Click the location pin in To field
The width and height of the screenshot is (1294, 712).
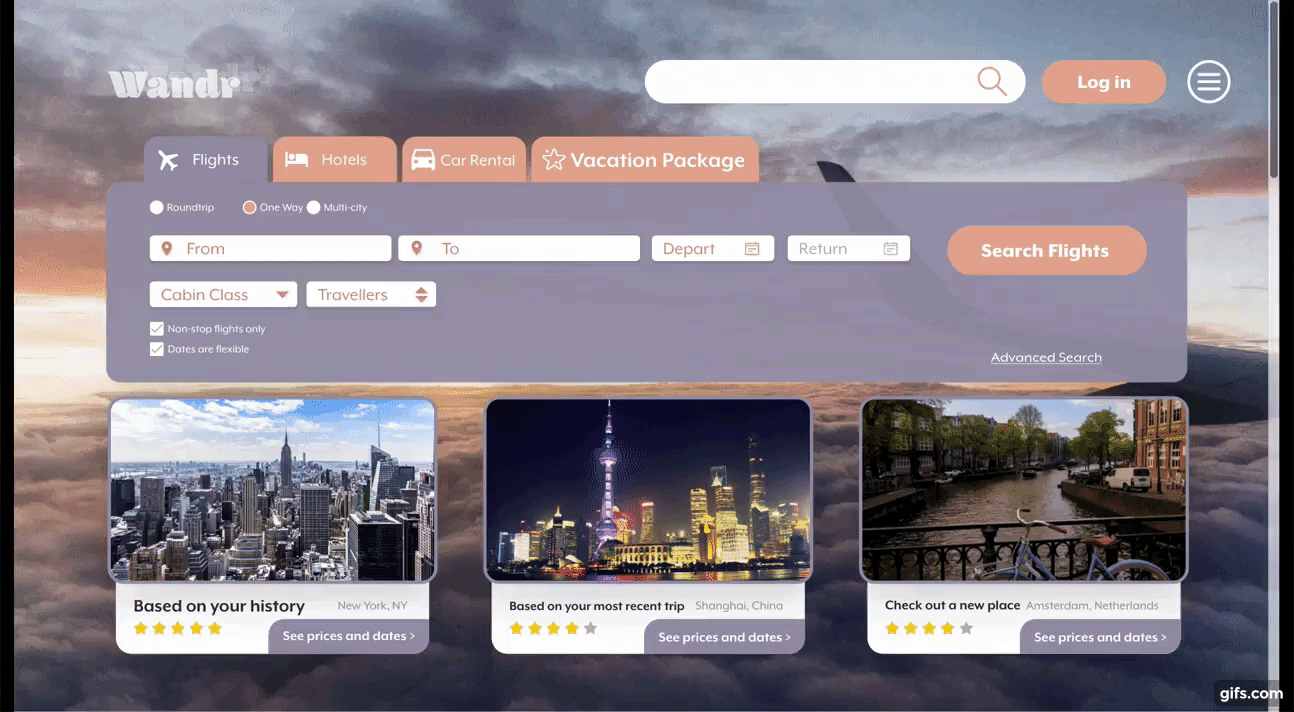[416, 248]
